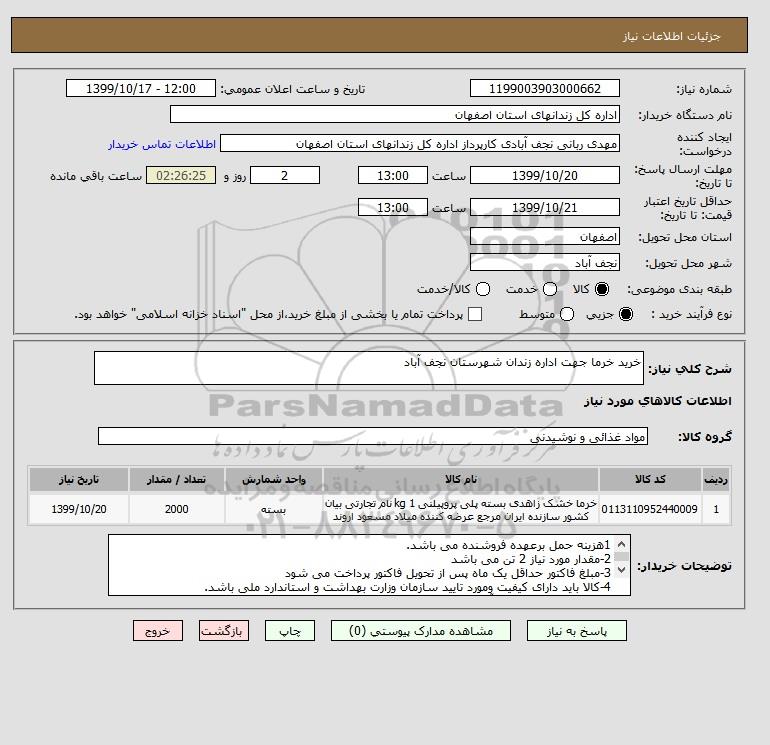Click the شرح کلی نیاز label

tap(690, 369)
